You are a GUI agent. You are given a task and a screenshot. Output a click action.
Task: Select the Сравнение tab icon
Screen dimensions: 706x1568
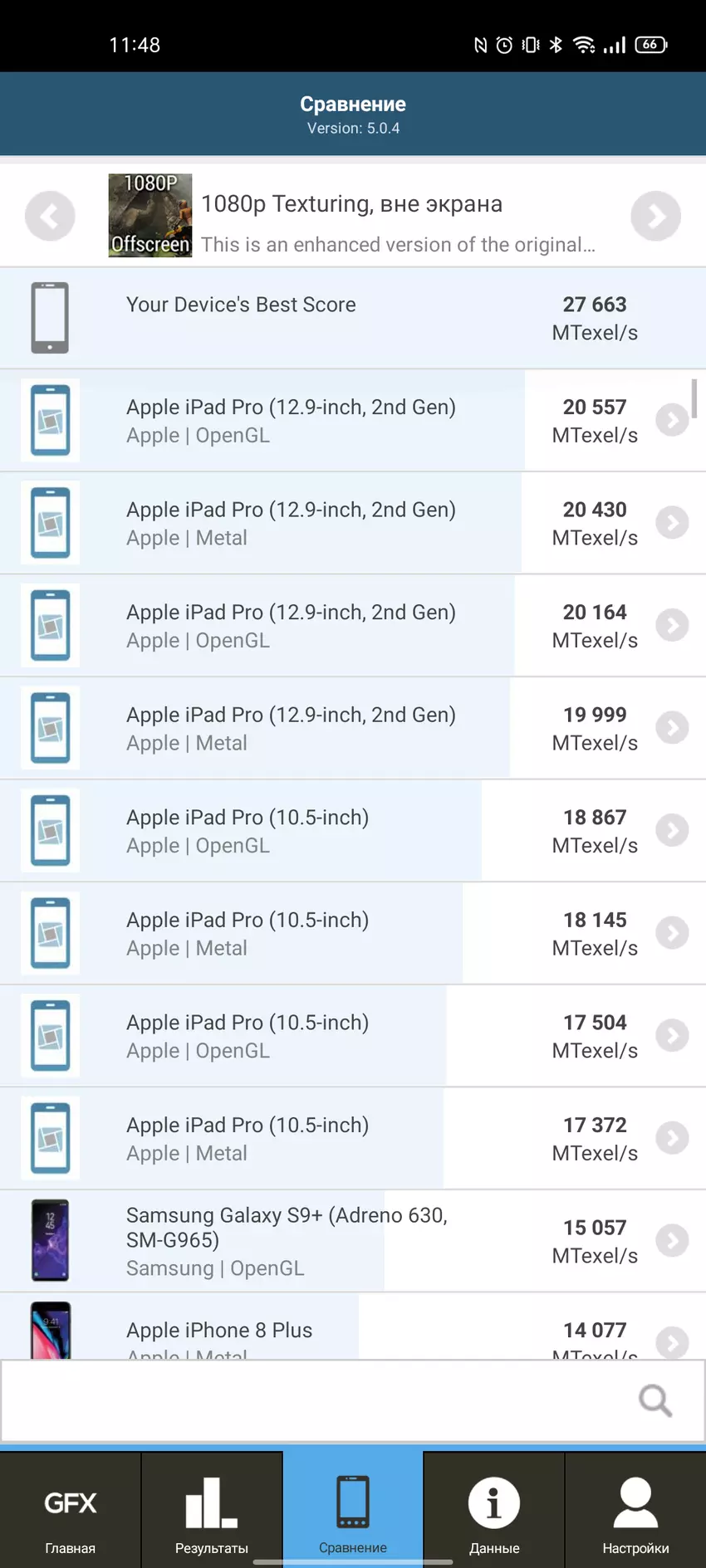point(353,1504)
